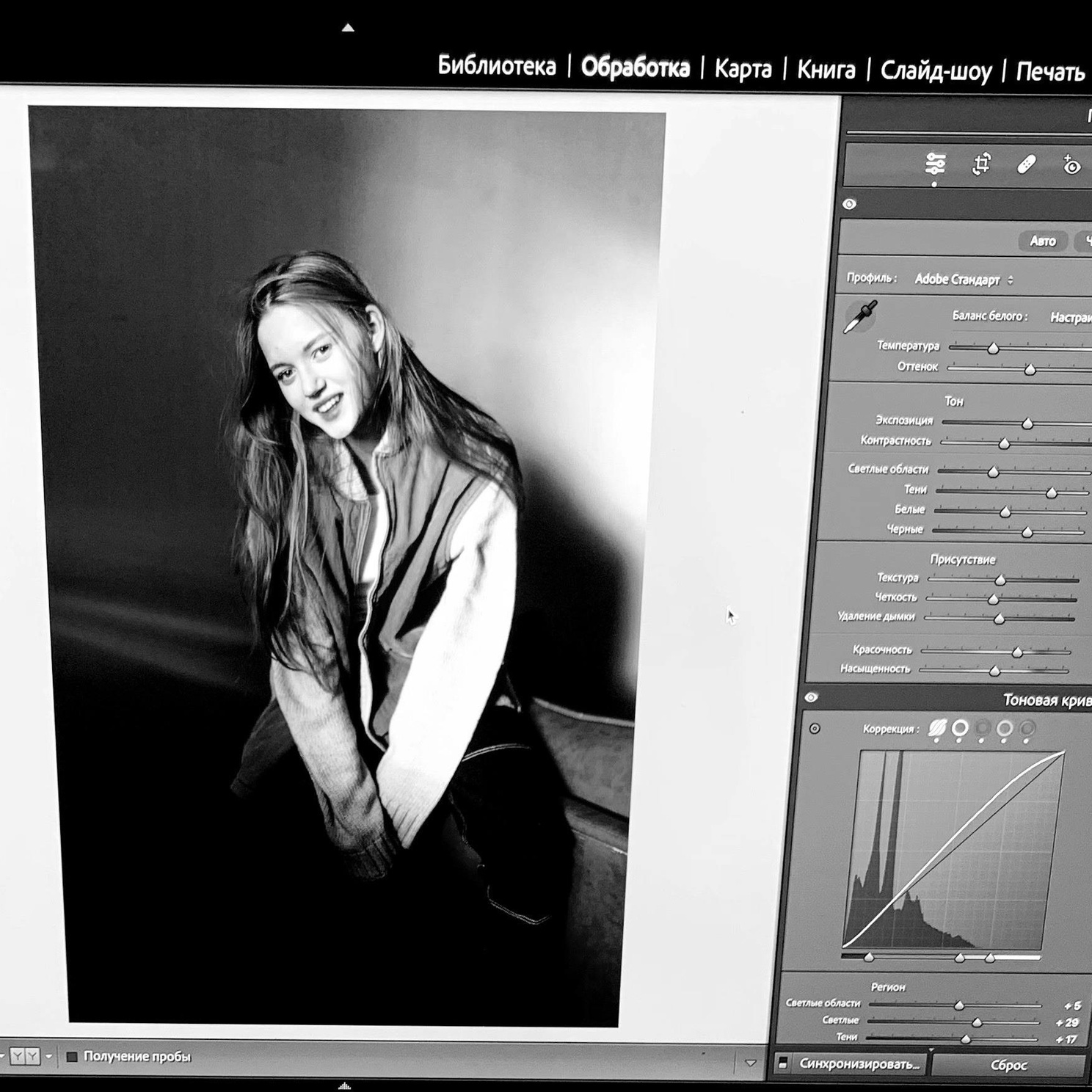Screen dimensions: 1092x1092
Task: Select the Edit sliders tool icon
Action: 935,164
